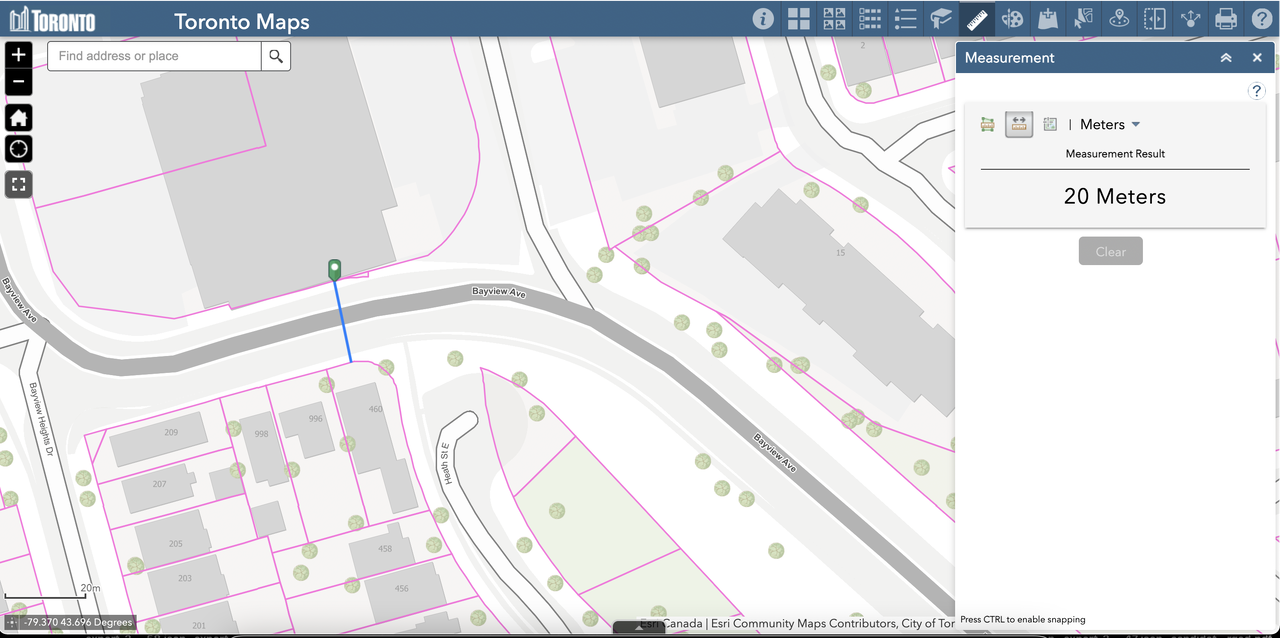Collapse the Measurement panel

pyautogui.click(x=1225, y=58)
